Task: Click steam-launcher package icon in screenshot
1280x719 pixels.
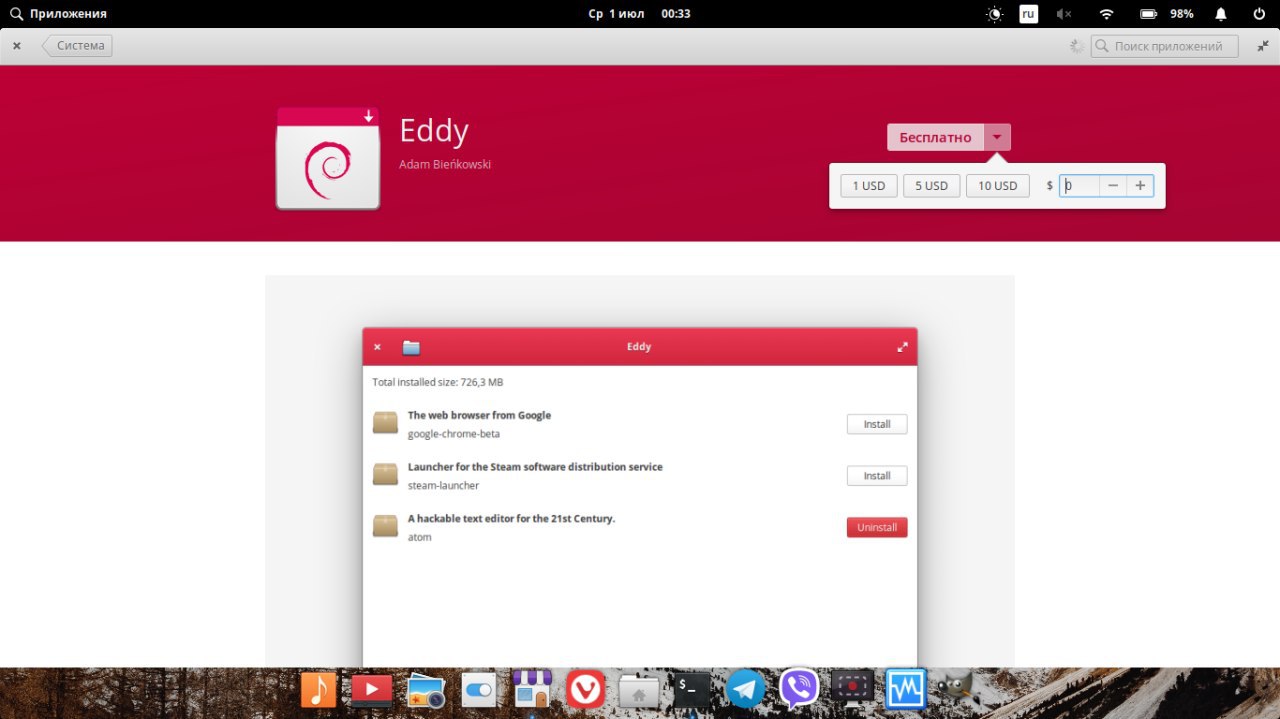Action: [x=385, y=474]
